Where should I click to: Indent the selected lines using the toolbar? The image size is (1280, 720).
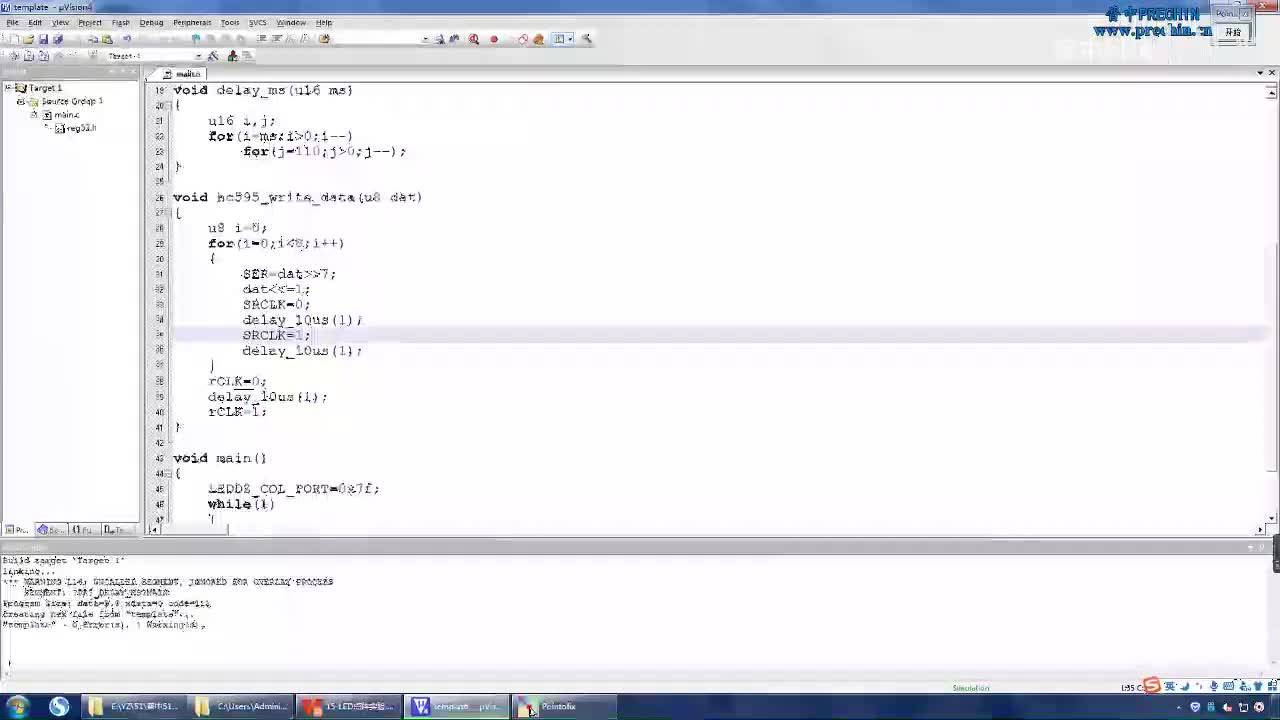coord(262,39)
